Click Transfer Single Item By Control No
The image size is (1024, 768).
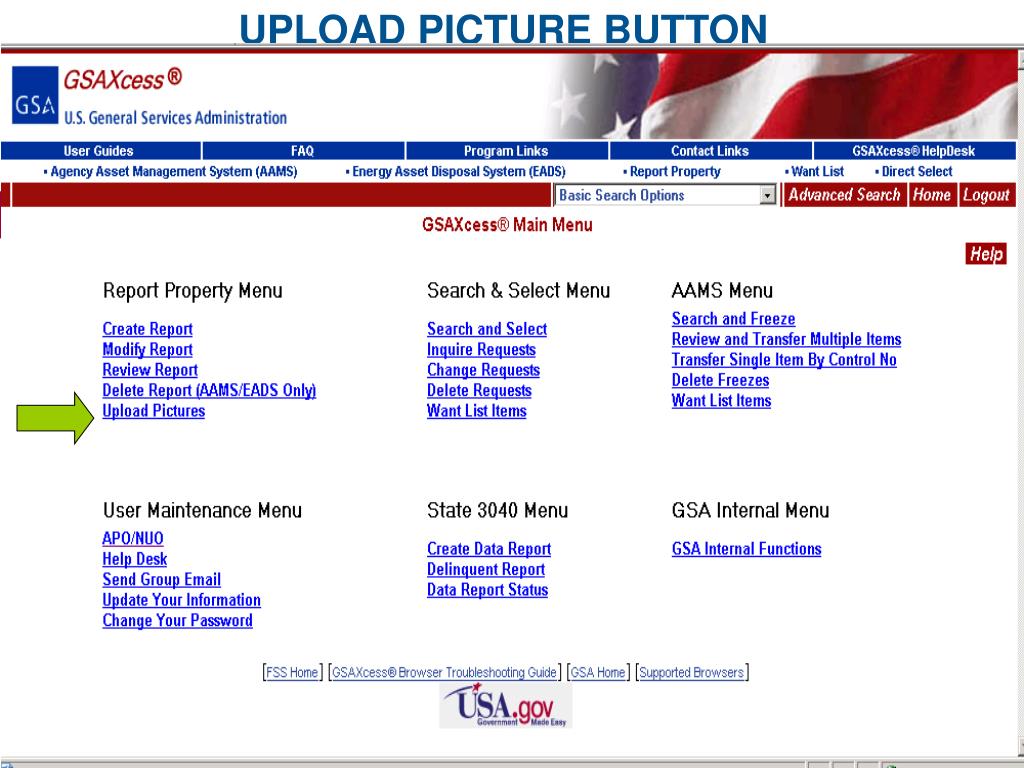(784, 360)
